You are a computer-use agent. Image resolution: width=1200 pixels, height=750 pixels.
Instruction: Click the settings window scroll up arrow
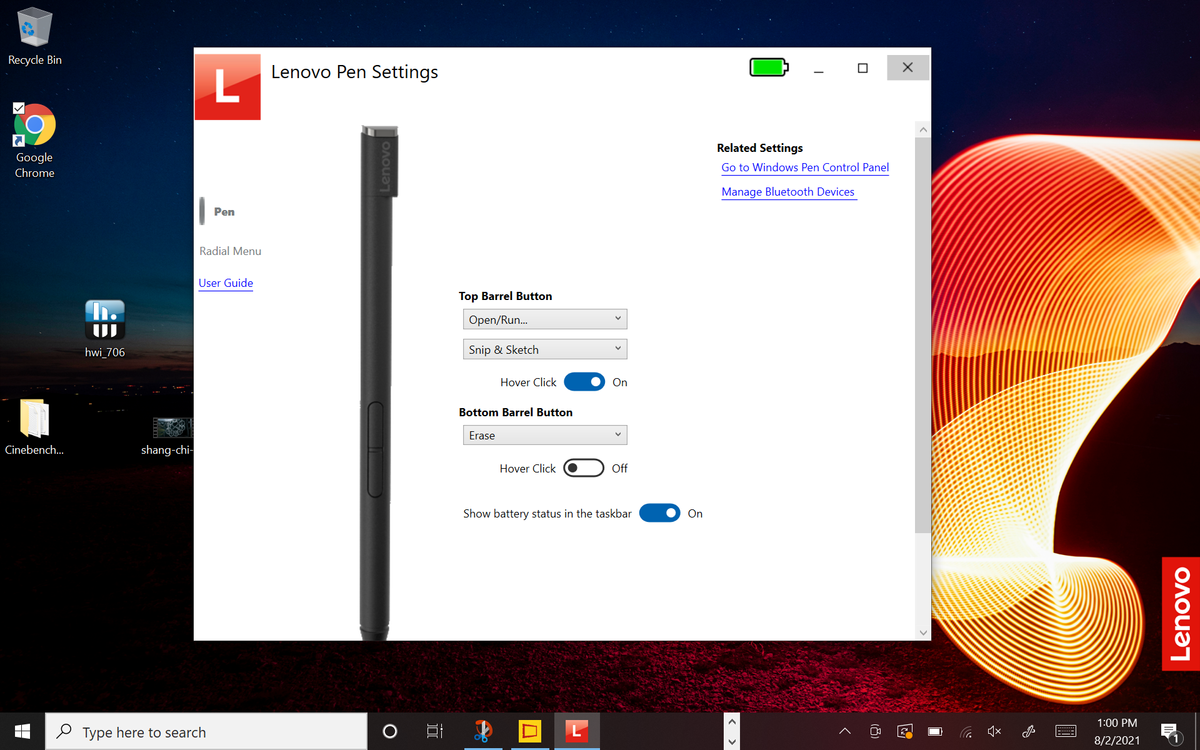(923, 130)
